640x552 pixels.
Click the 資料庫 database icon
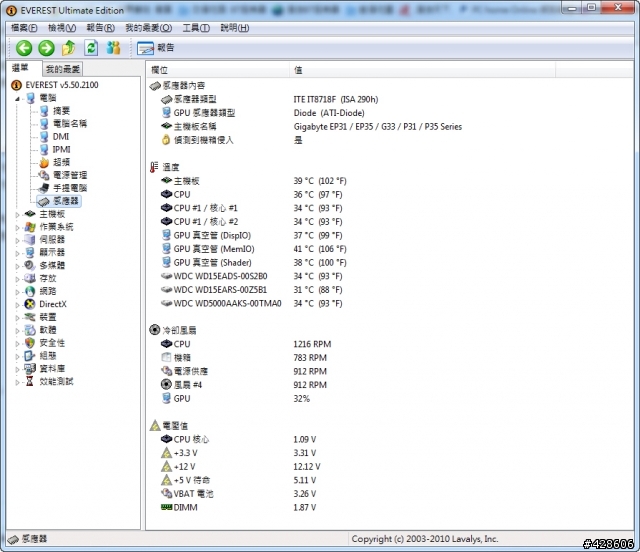pyautogui.click(x=30, y=369)
